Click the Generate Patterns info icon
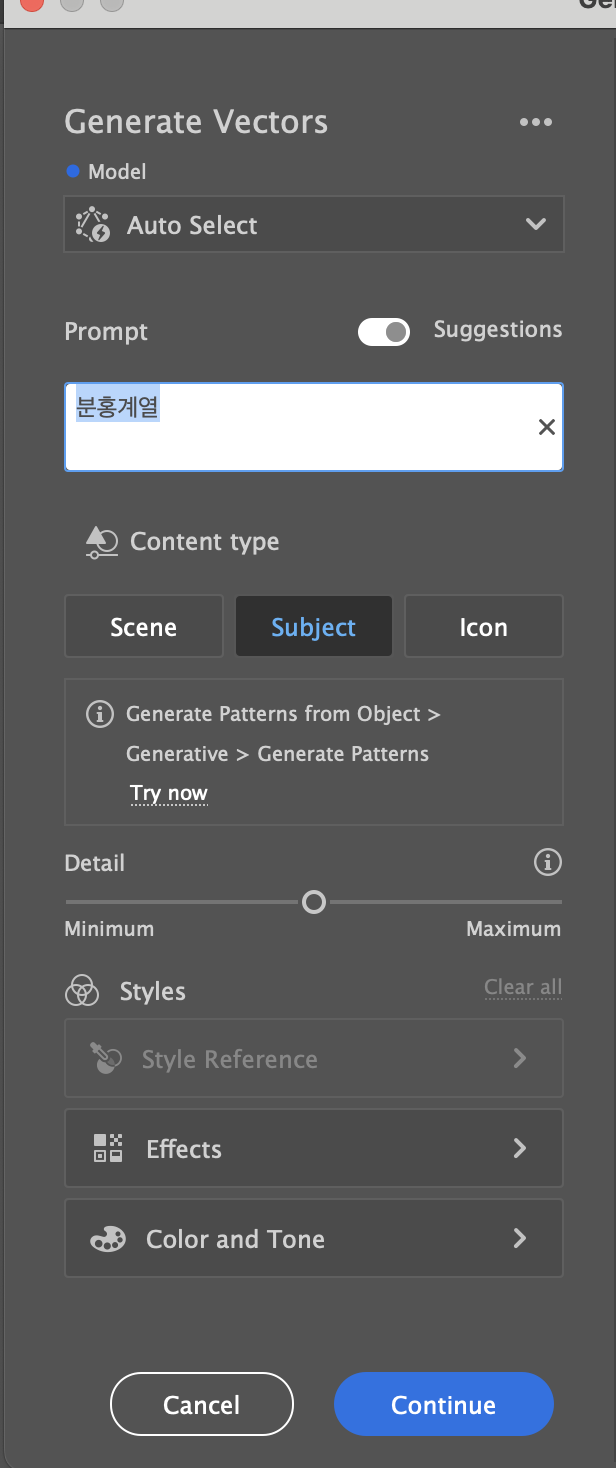This screenshot has height=1468, width=616. [99, 714]
